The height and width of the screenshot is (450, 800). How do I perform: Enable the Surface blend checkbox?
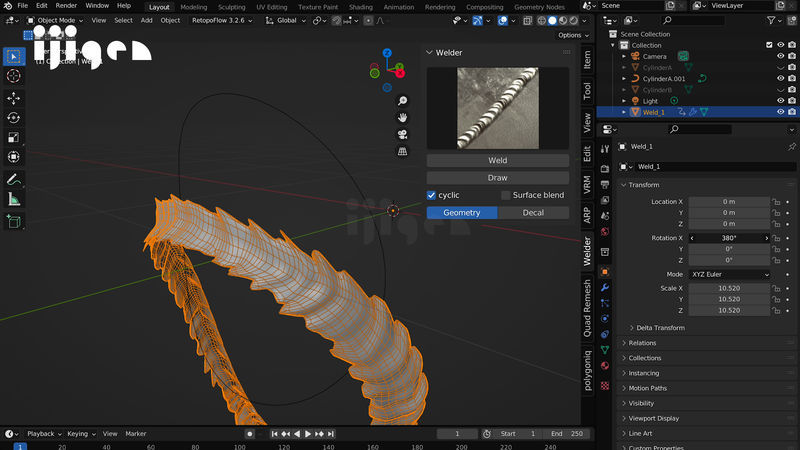pos(506,195)
